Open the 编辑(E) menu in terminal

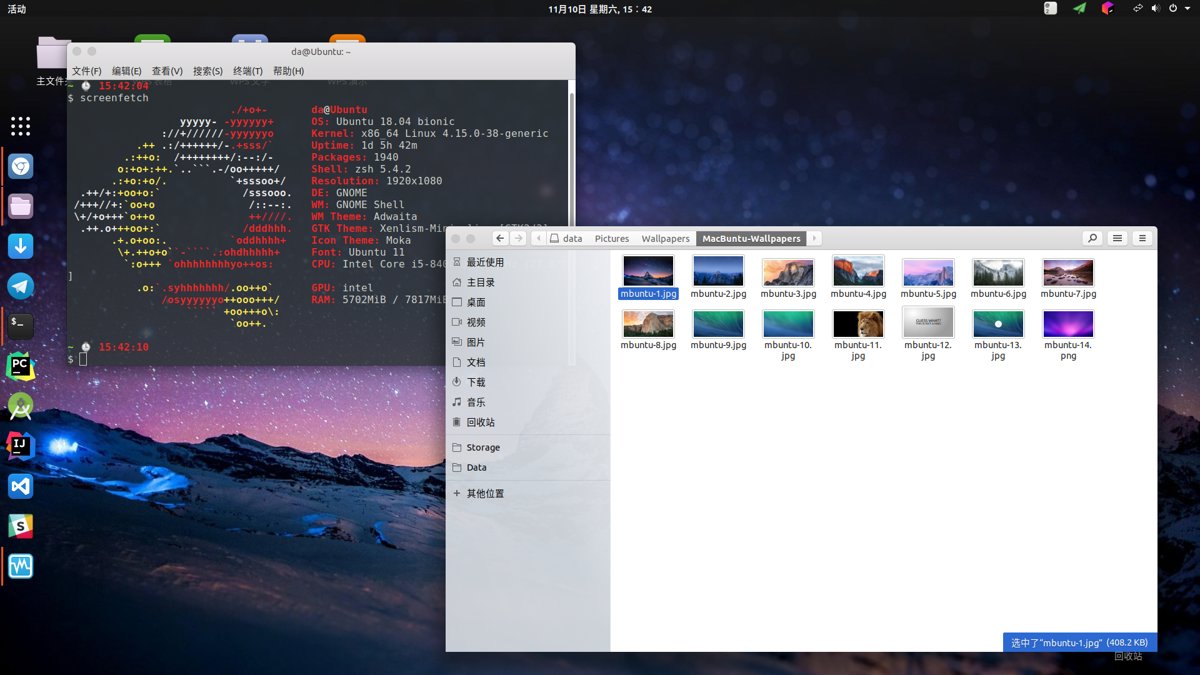pos(127,71)
